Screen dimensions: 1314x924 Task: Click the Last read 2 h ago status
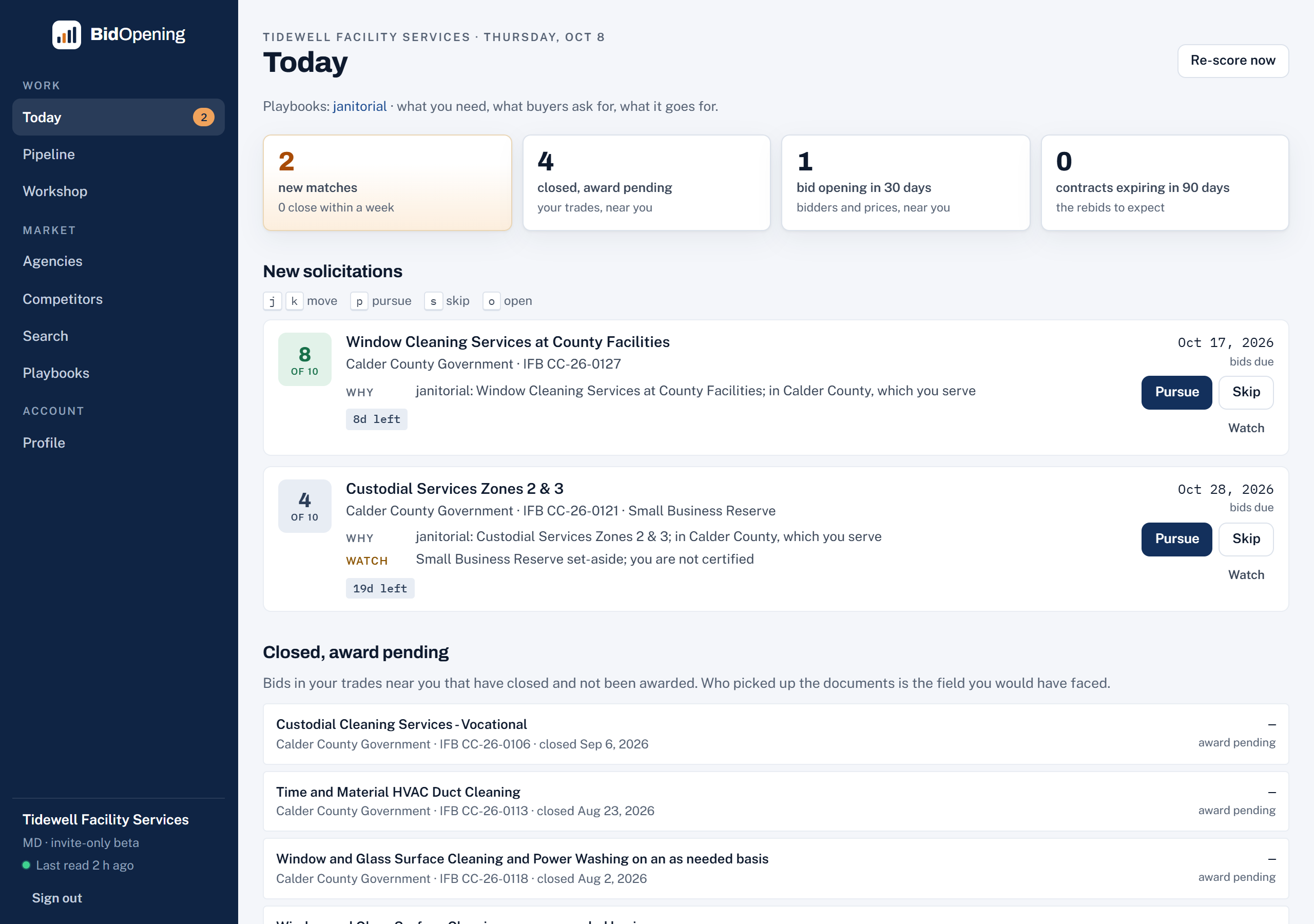pos(78,865)
